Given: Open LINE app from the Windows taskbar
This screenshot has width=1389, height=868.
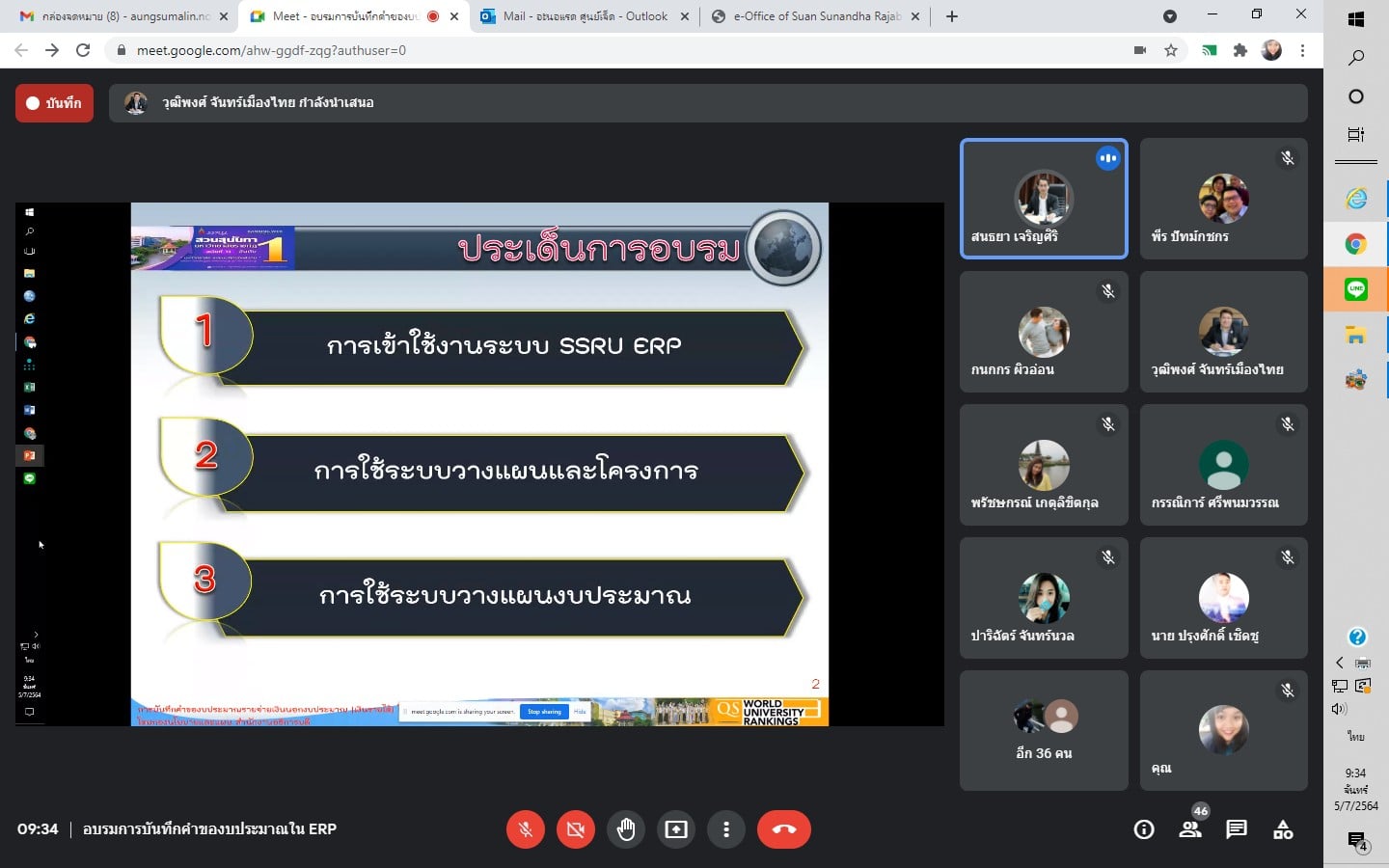Looking at the screenshot, I should tap(1356, 289).
